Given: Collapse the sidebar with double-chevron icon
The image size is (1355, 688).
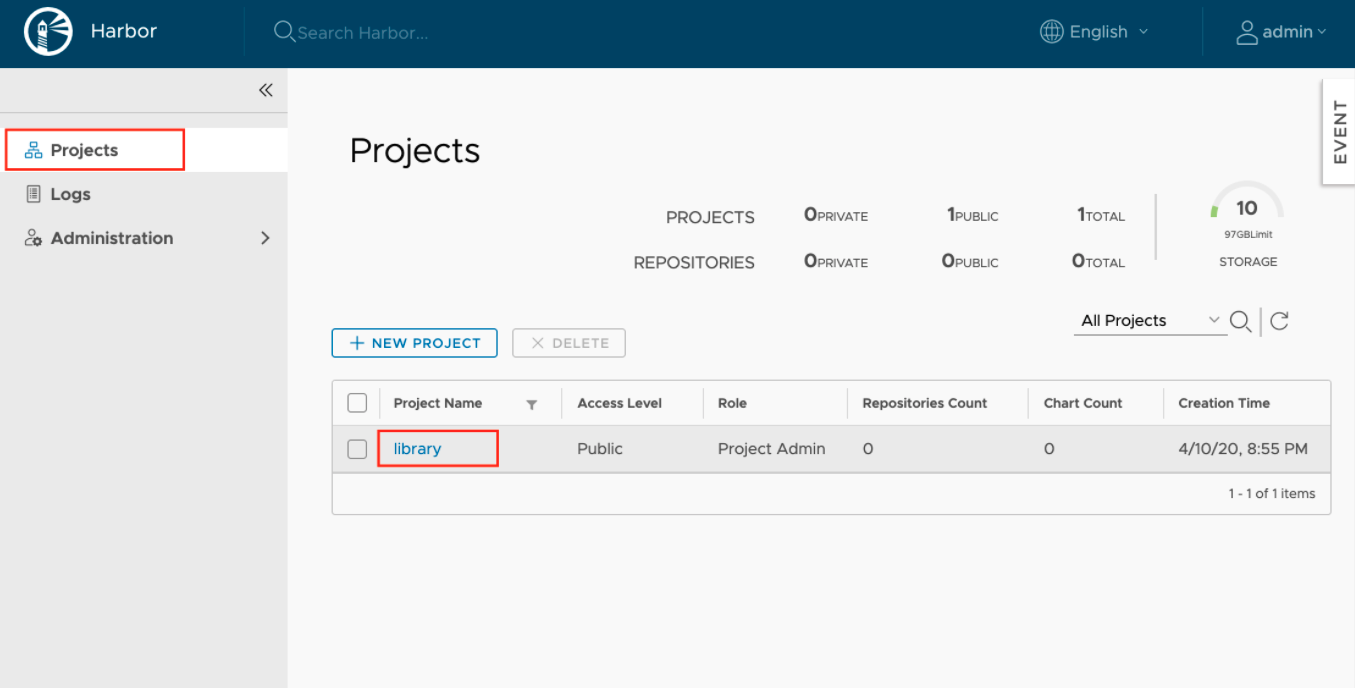Looking at the screenshot, I should pos(265,90).
